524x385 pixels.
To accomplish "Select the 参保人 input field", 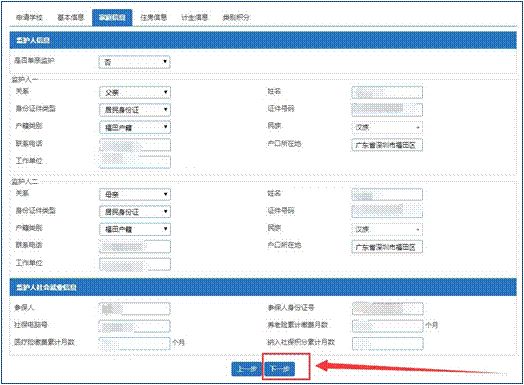I will pos(135,309).
